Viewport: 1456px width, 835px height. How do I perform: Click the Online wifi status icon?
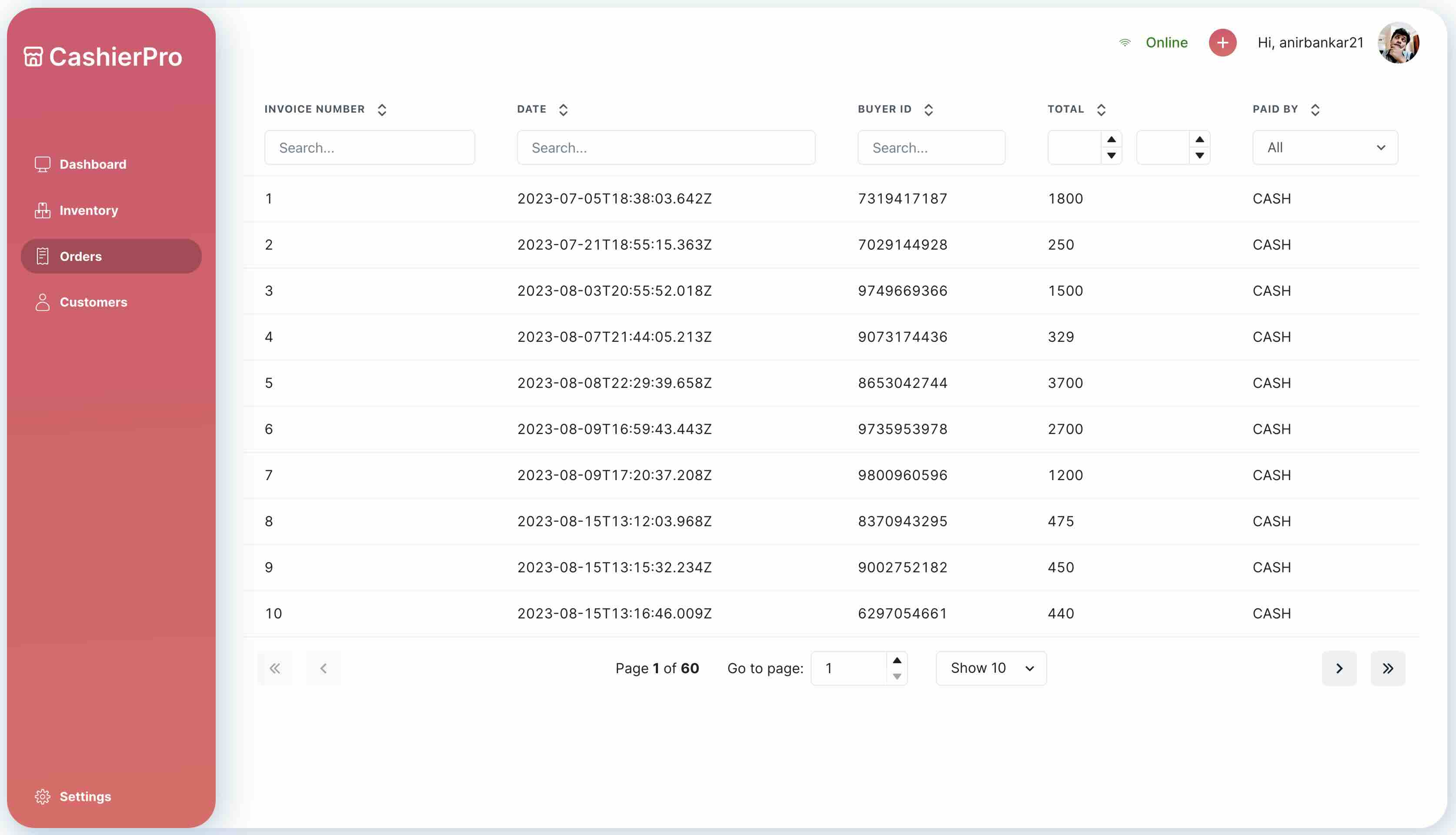pyautogui.click(x=1125, y=43)
